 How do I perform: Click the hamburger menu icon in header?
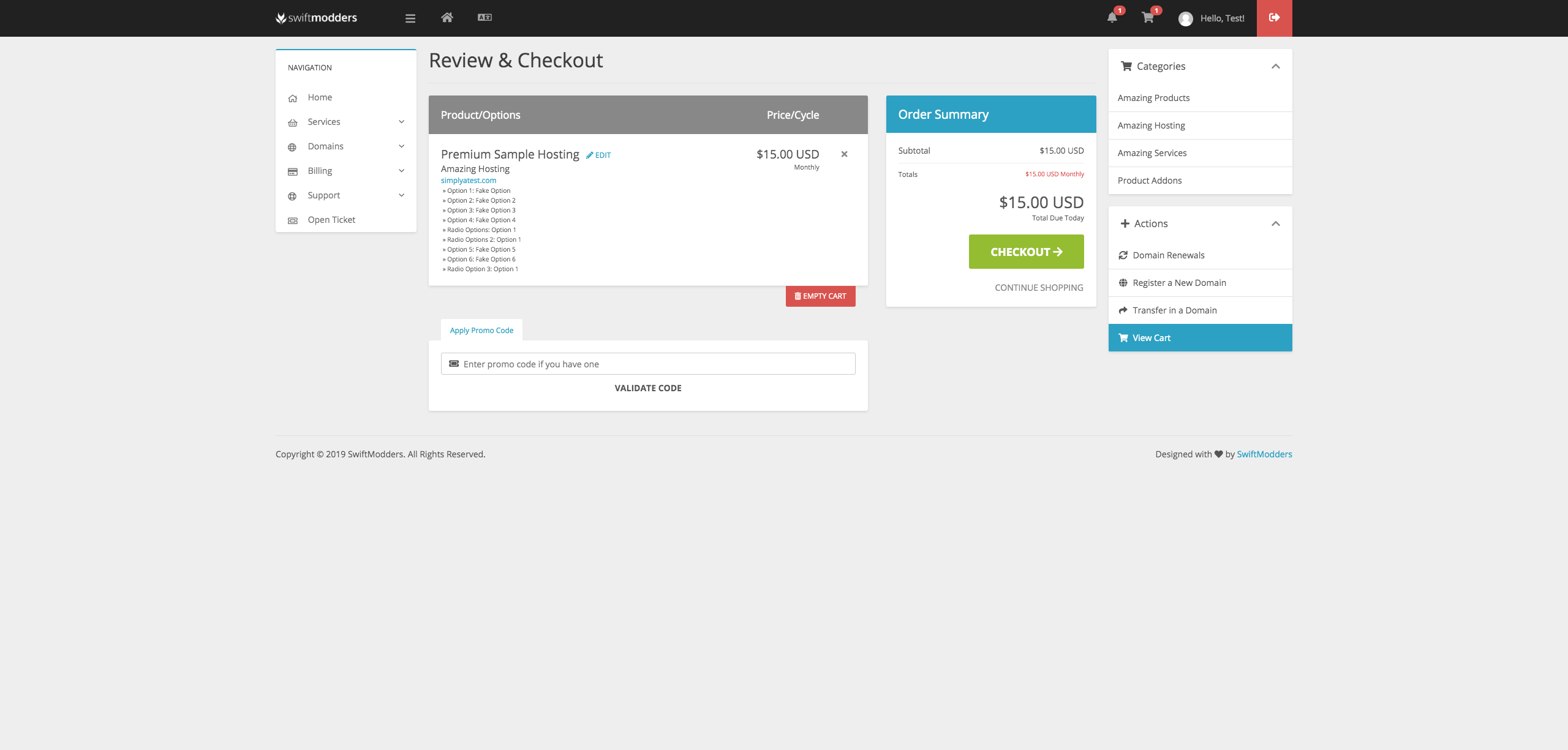pyautogui.click(x=410, y=18)
